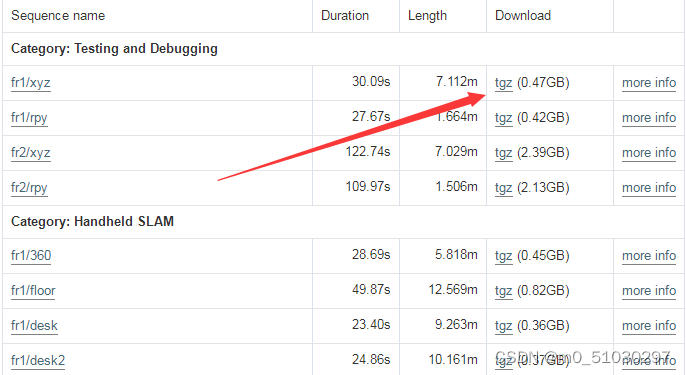Image resolution: width=686 pixels, height=375 pixels.
Task: Open the fr2/rpy sequence link
Action: coord(29,188)
